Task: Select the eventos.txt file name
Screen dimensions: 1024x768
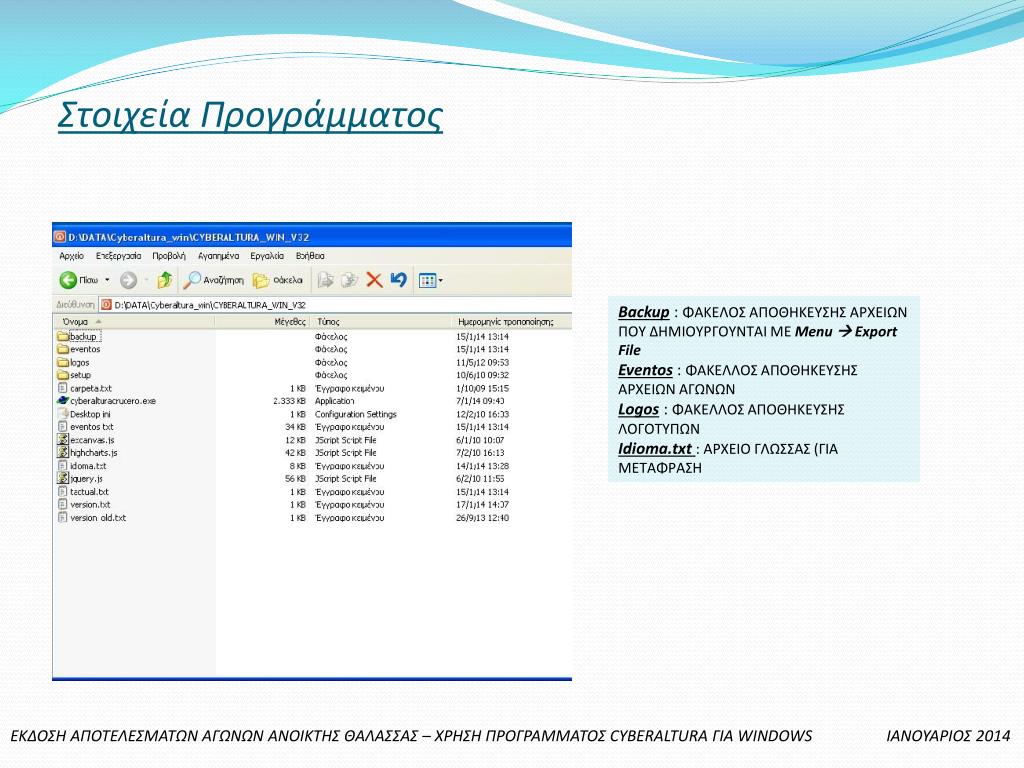Action: pyautogui.click(x=92, y=426)
